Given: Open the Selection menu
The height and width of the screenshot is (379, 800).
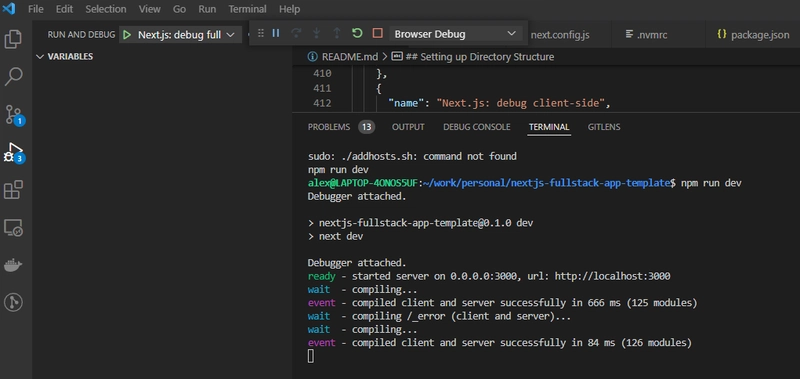Looking at the screenshot, I should (x=106, y=9).
